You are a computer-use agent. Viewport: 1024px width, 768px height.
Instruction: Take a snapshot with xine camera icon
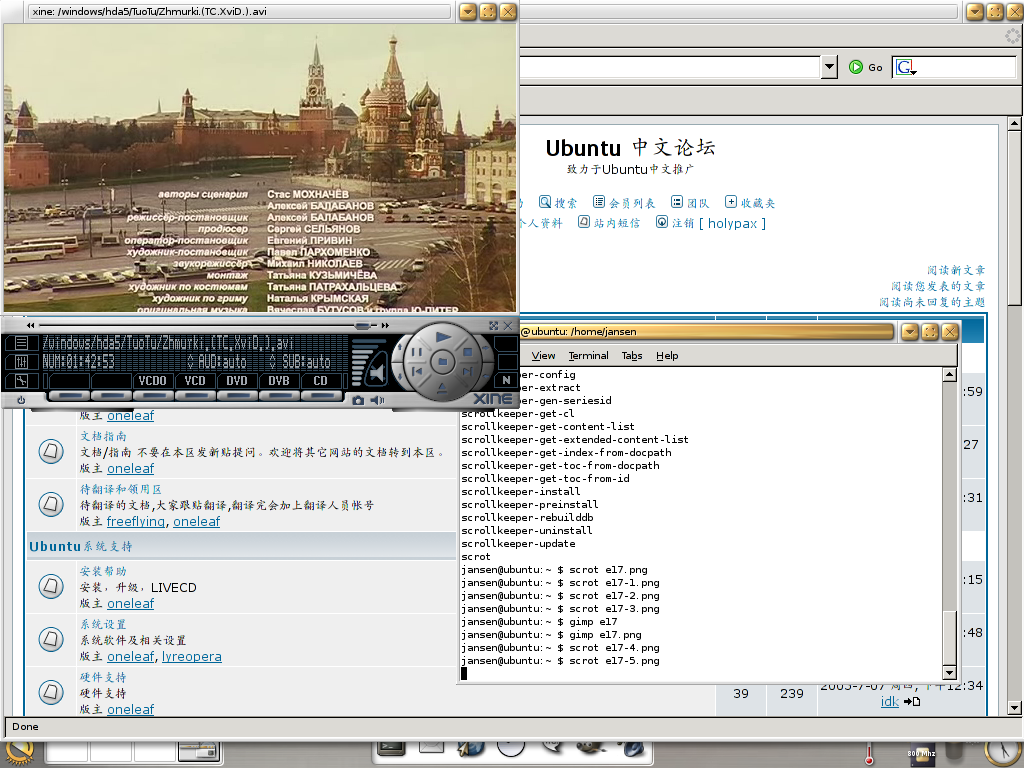358,400
